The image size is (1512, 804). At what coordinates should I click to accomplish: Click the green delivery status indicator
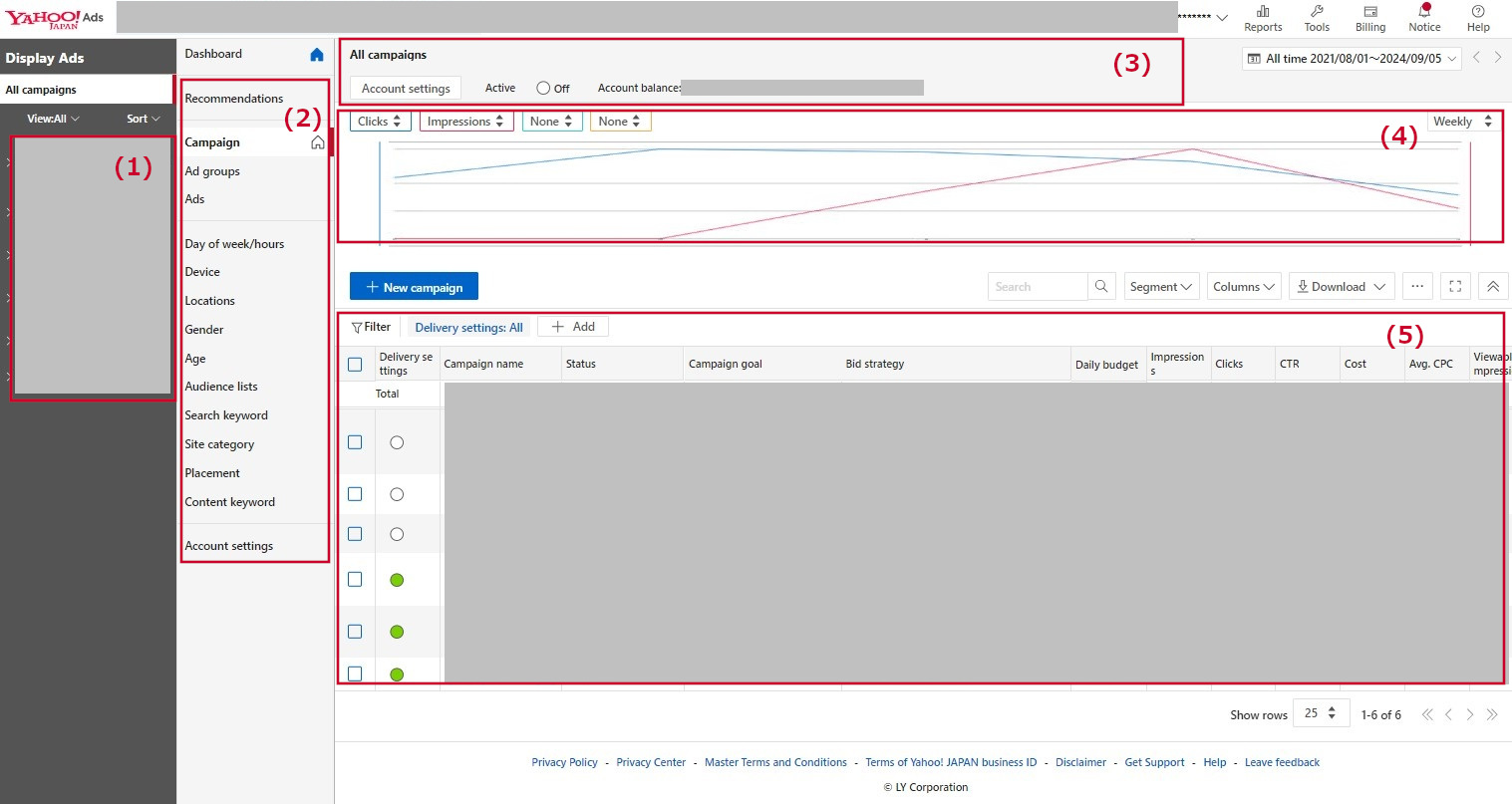click(x=397, y=580)
